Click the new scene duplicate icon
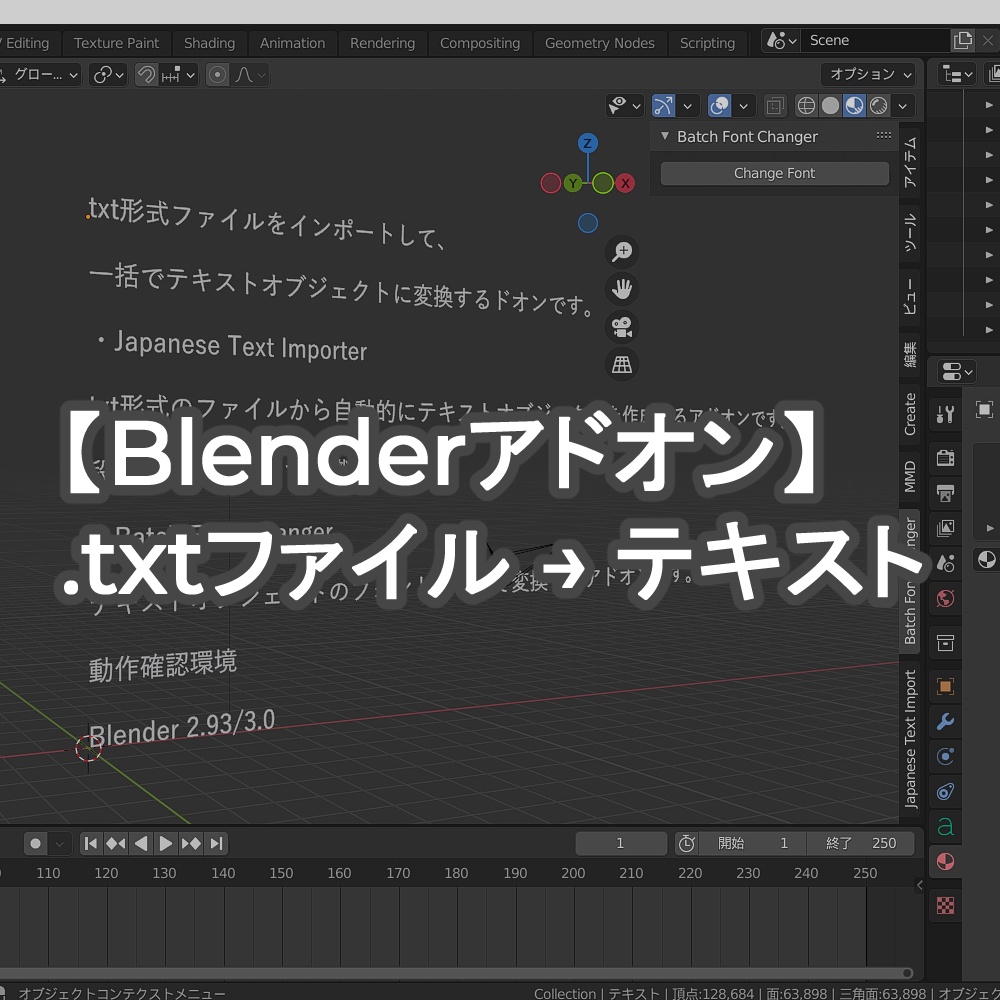The image size is (1000, 1000). (x=963, y=40)
